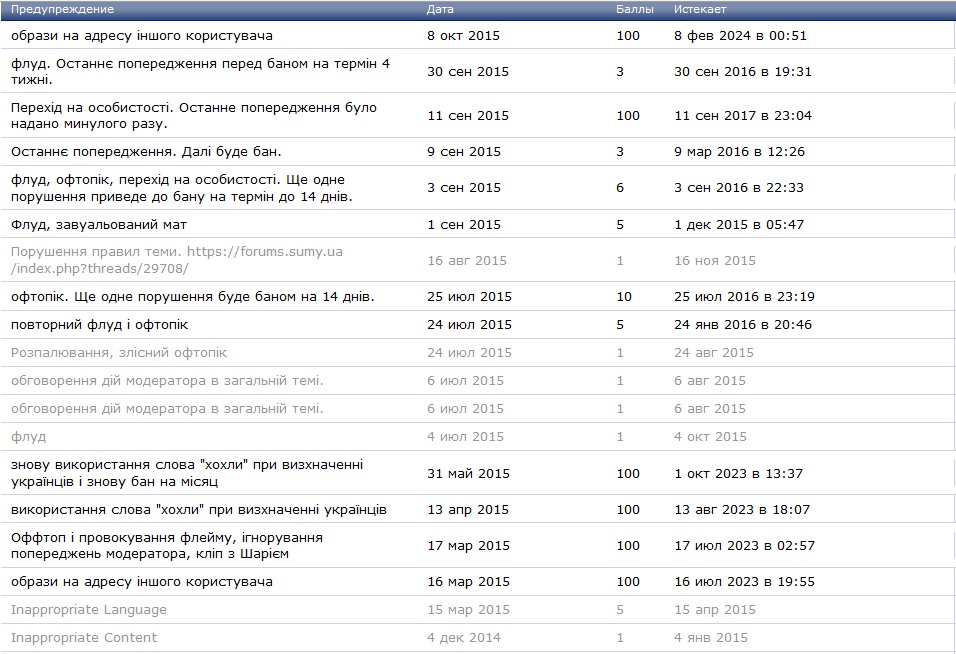
Task: Open "Останнє попередження. Далі буде бан." warning
Action: pos(146,152)
